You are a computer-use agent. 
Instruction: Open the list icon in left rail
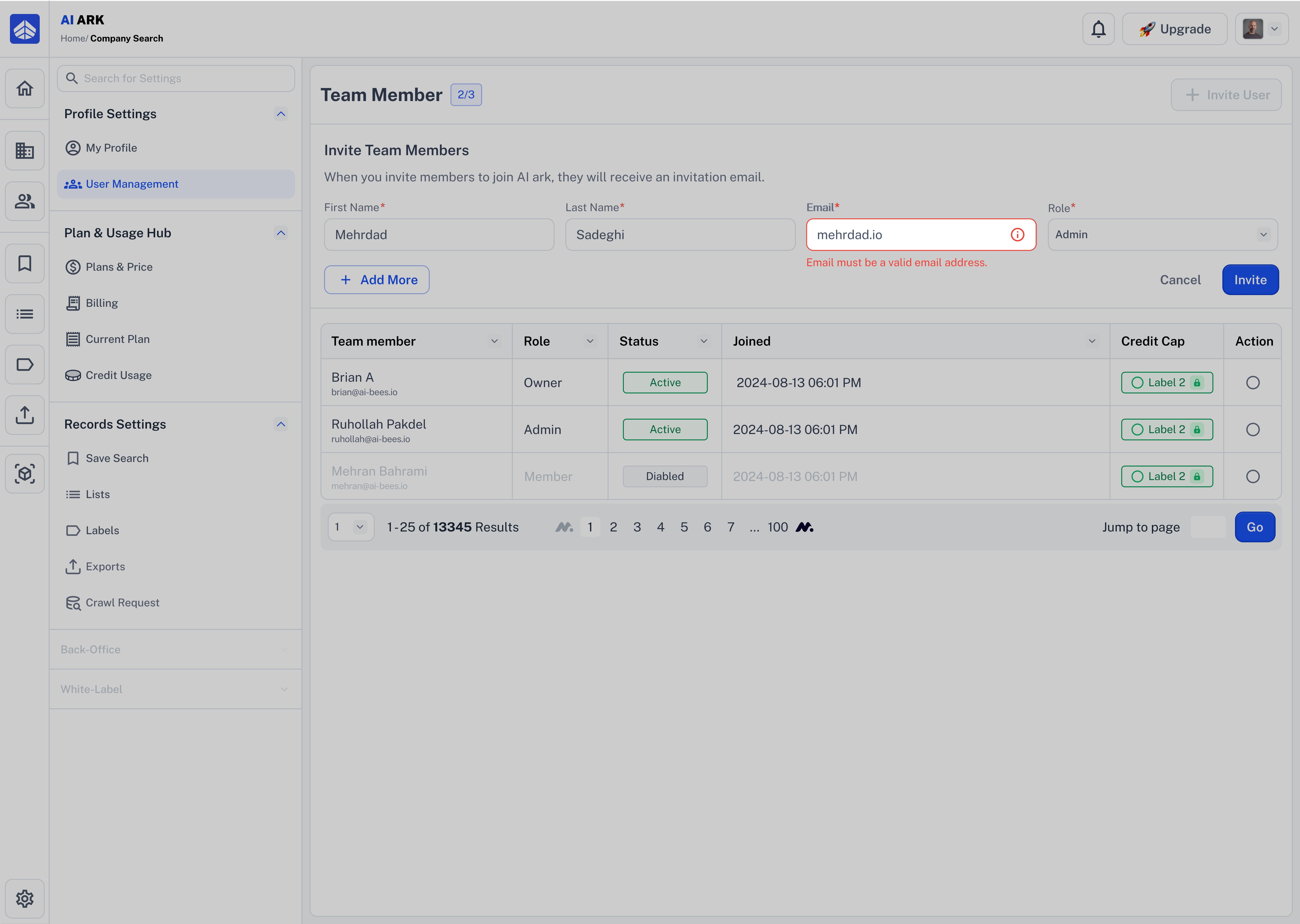(x=24, y=314)
